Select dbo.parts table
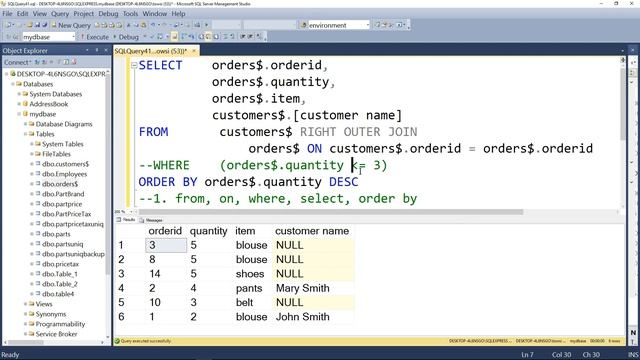The height and width of the screenshot is (360, 640). click(x=56, y=234)
